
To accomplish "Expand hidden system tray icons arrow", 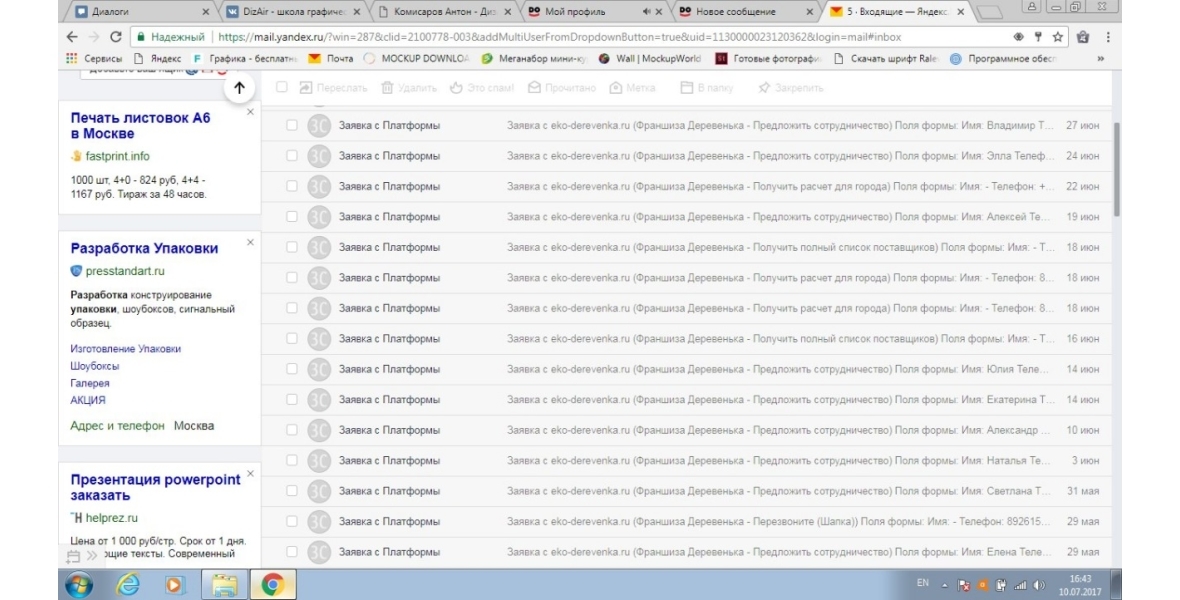I will click(x=944, y=585).
